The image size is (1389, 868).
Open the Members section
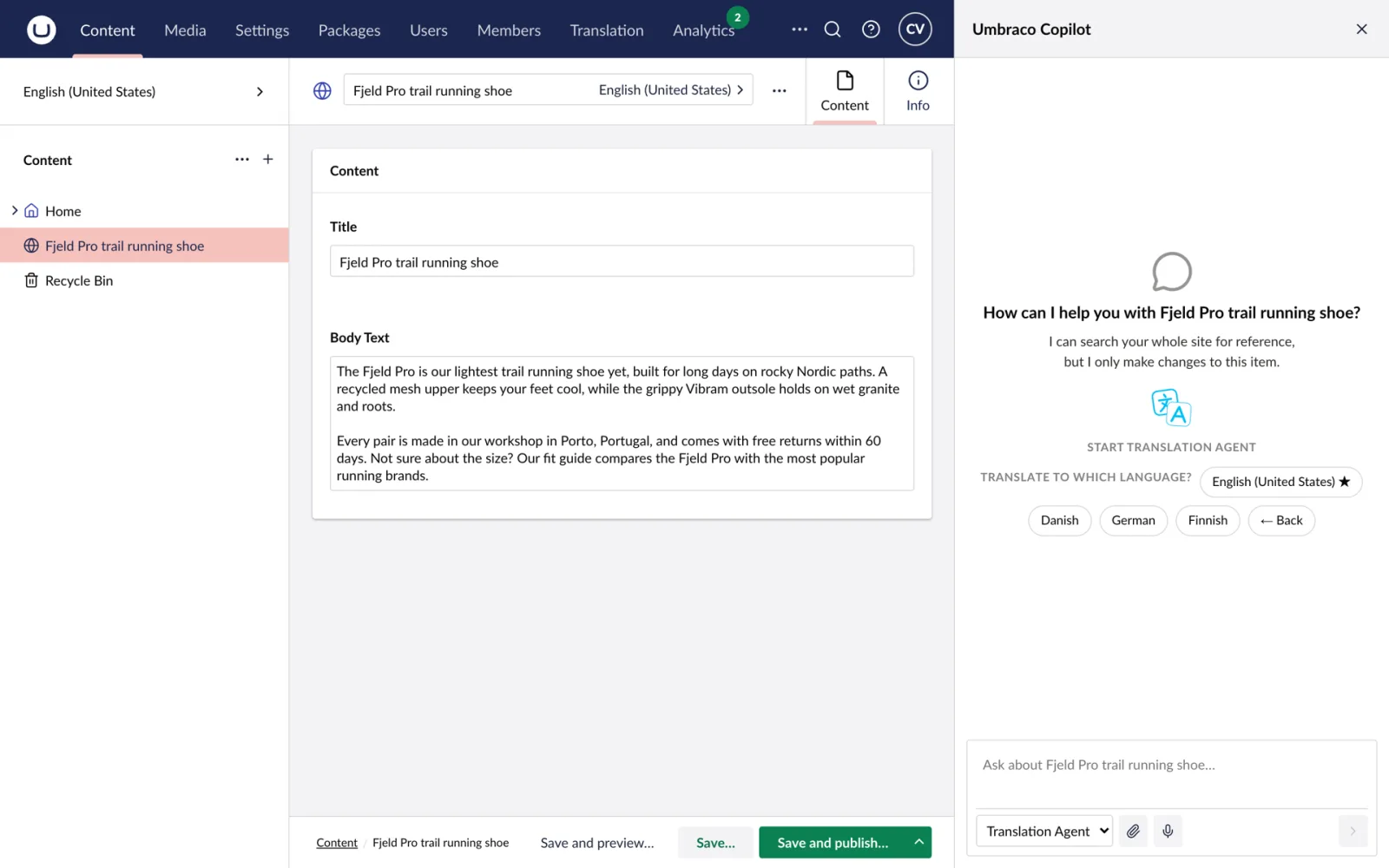pos(509,30)
